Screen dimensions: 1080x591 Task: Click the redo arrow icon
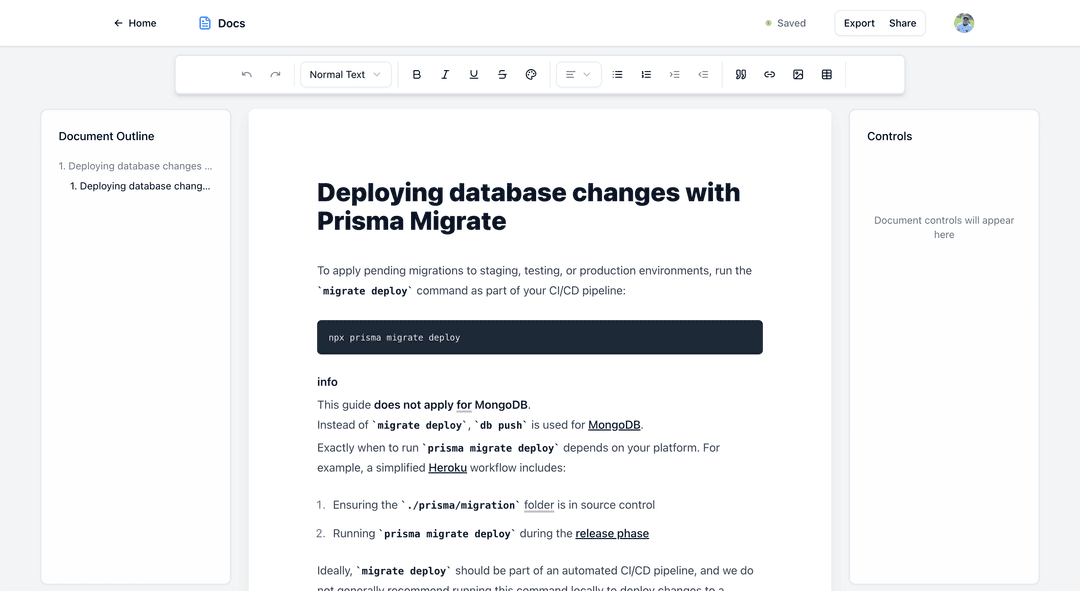pos(275,75)
